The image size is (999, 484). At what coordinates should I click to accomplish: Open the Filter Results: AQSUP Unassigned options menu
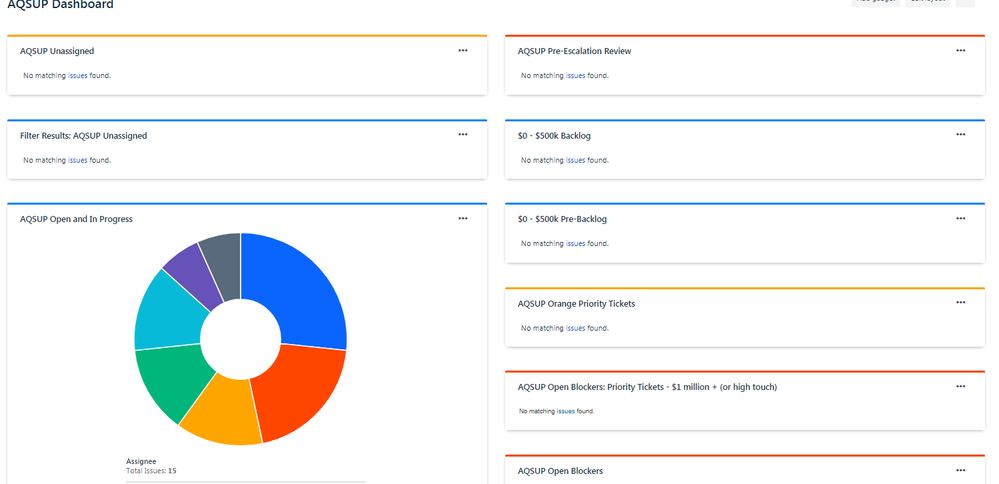[463, 134]
